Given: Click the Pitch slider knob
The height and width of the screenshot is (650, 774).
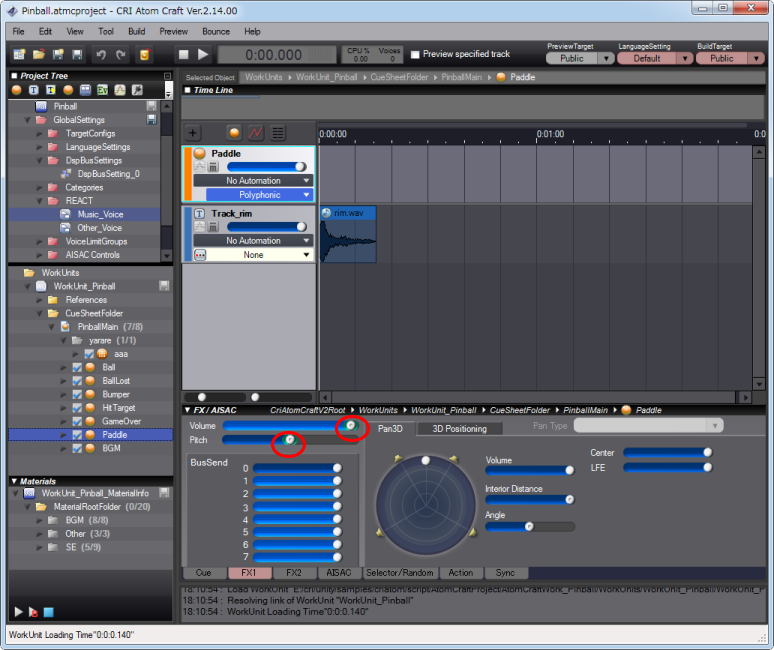Looking at the screenshot, I should click(289, 440).
